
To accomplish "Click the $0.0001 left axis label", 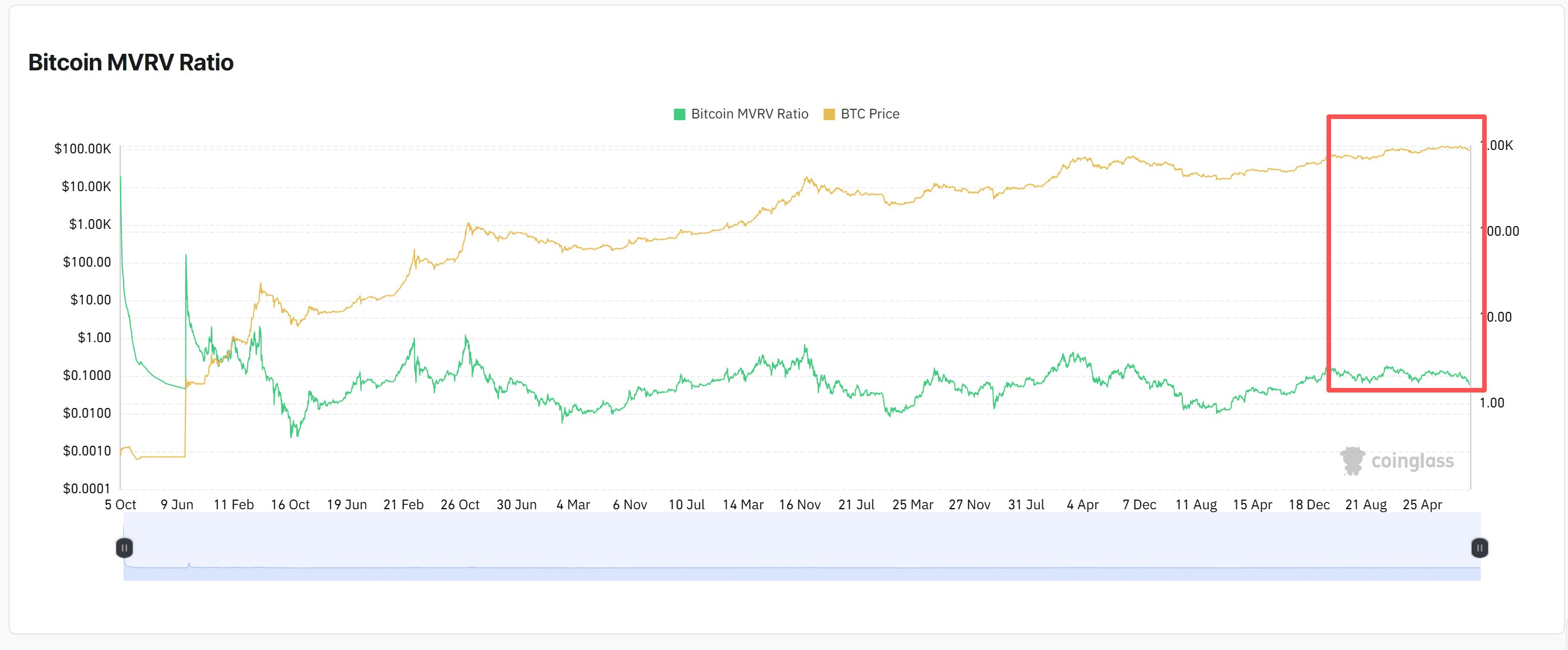I will click(86, 488).
